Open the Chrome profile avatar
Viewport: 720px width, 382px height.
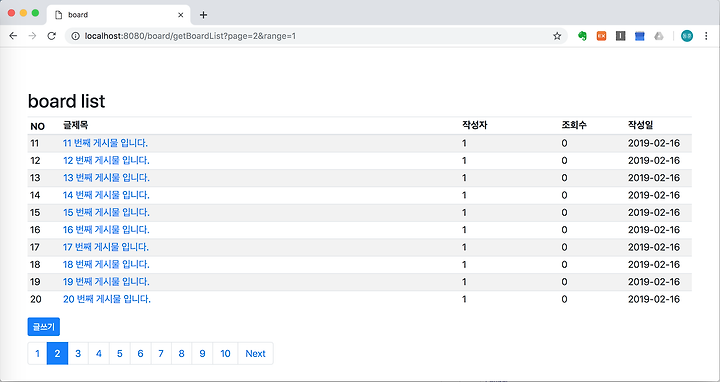687,36
